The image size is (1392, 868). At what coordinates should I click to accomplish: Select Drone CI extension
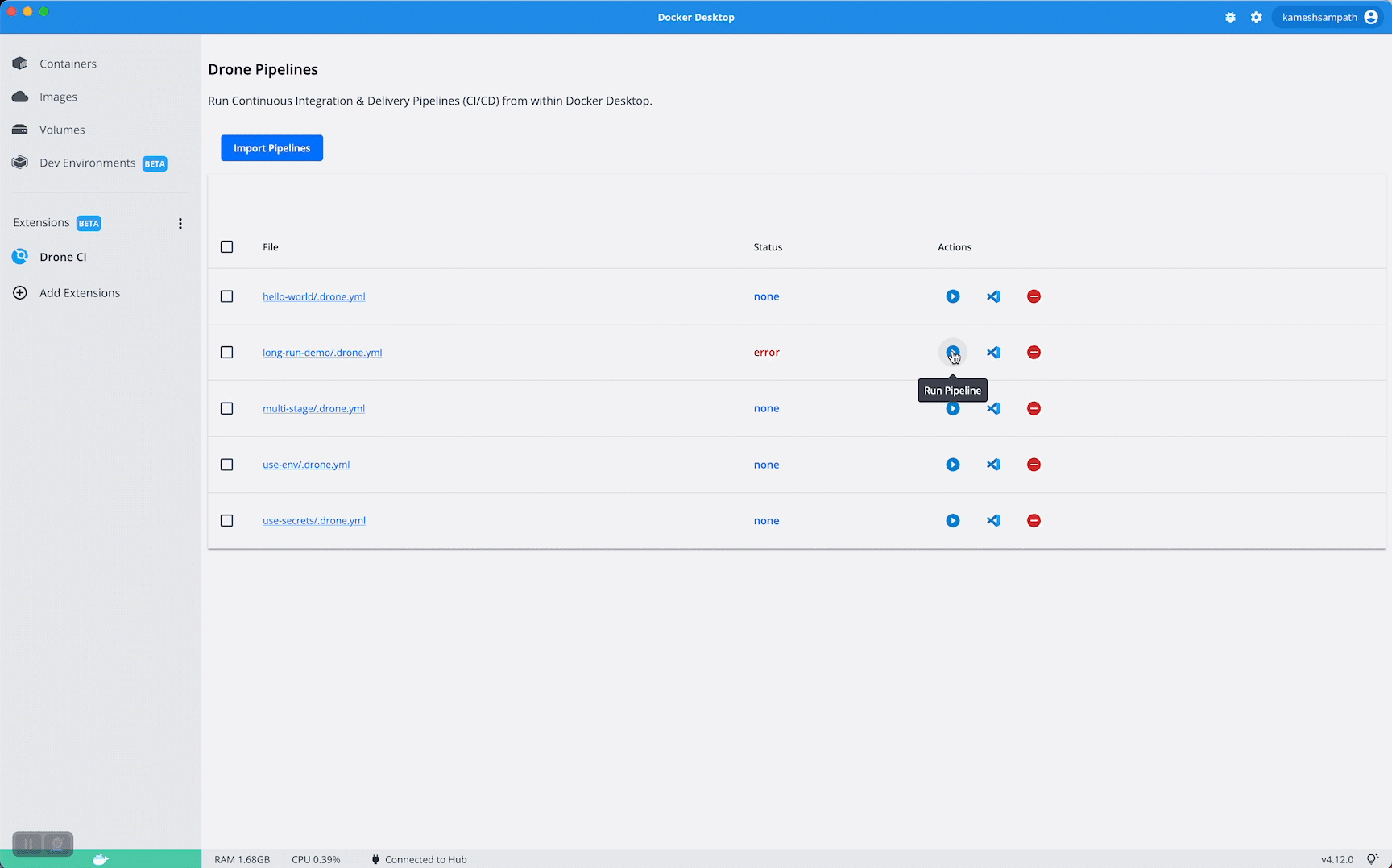point(63,257)
